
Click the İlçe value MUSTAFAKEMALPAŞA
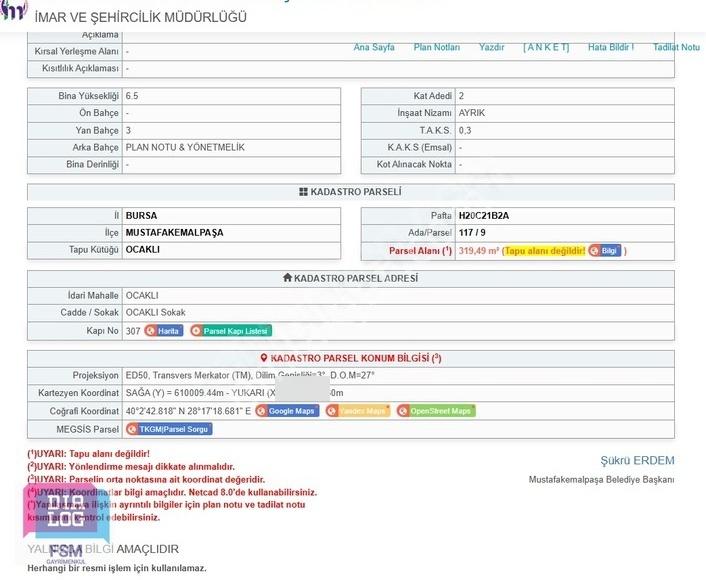pyautogui.click(x=174, y=233)
